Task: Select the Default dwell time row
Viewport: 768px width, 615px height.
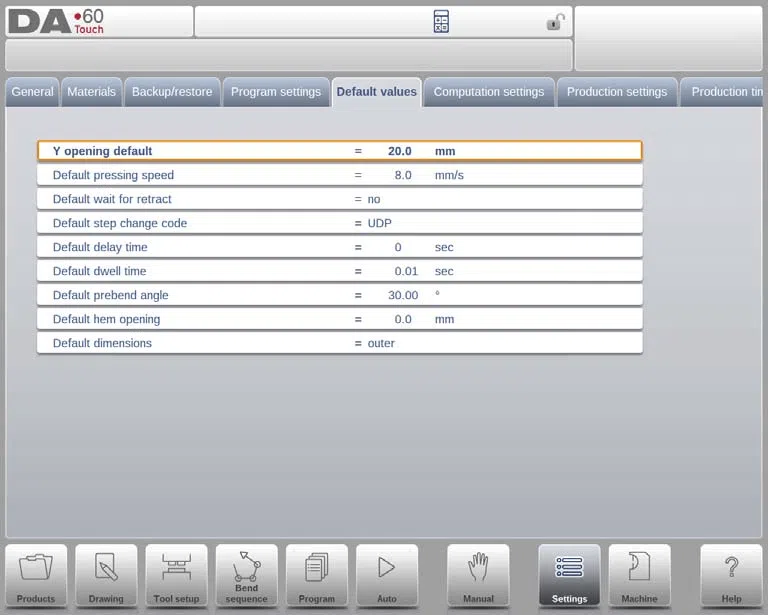Action: [x=339, y=271]
